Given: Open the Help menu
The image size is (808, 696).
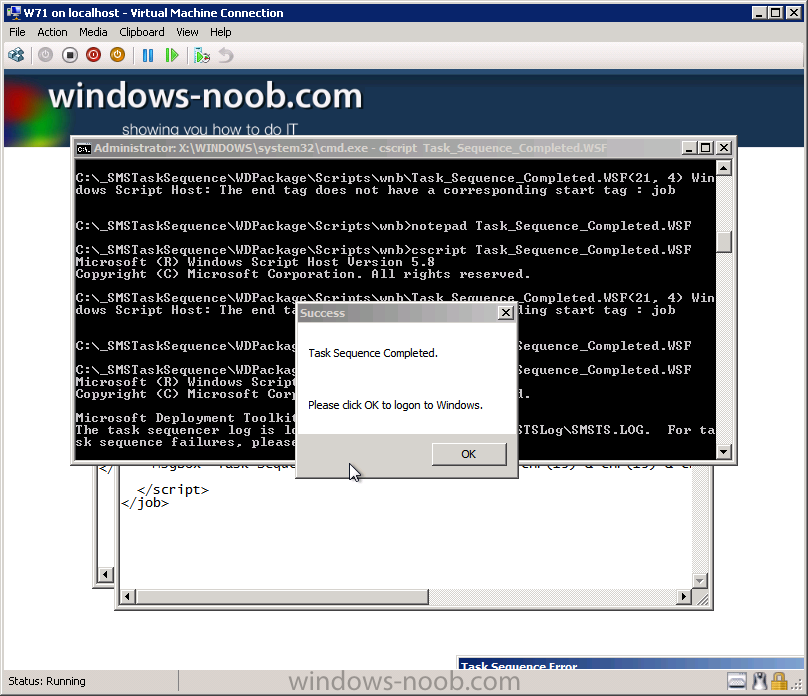Looking at the screenshot, I should tap(221, 32).
